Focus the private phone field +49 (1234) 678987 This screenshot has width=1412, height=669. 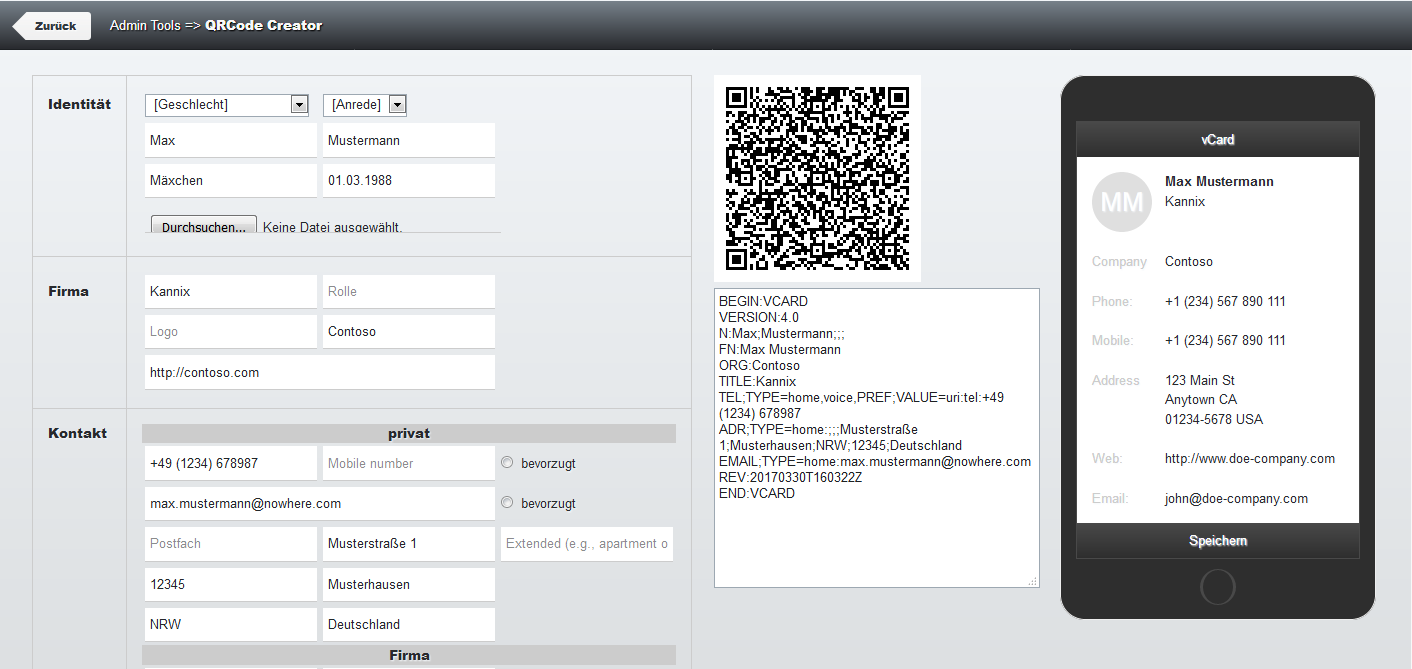tap(231, 464)
